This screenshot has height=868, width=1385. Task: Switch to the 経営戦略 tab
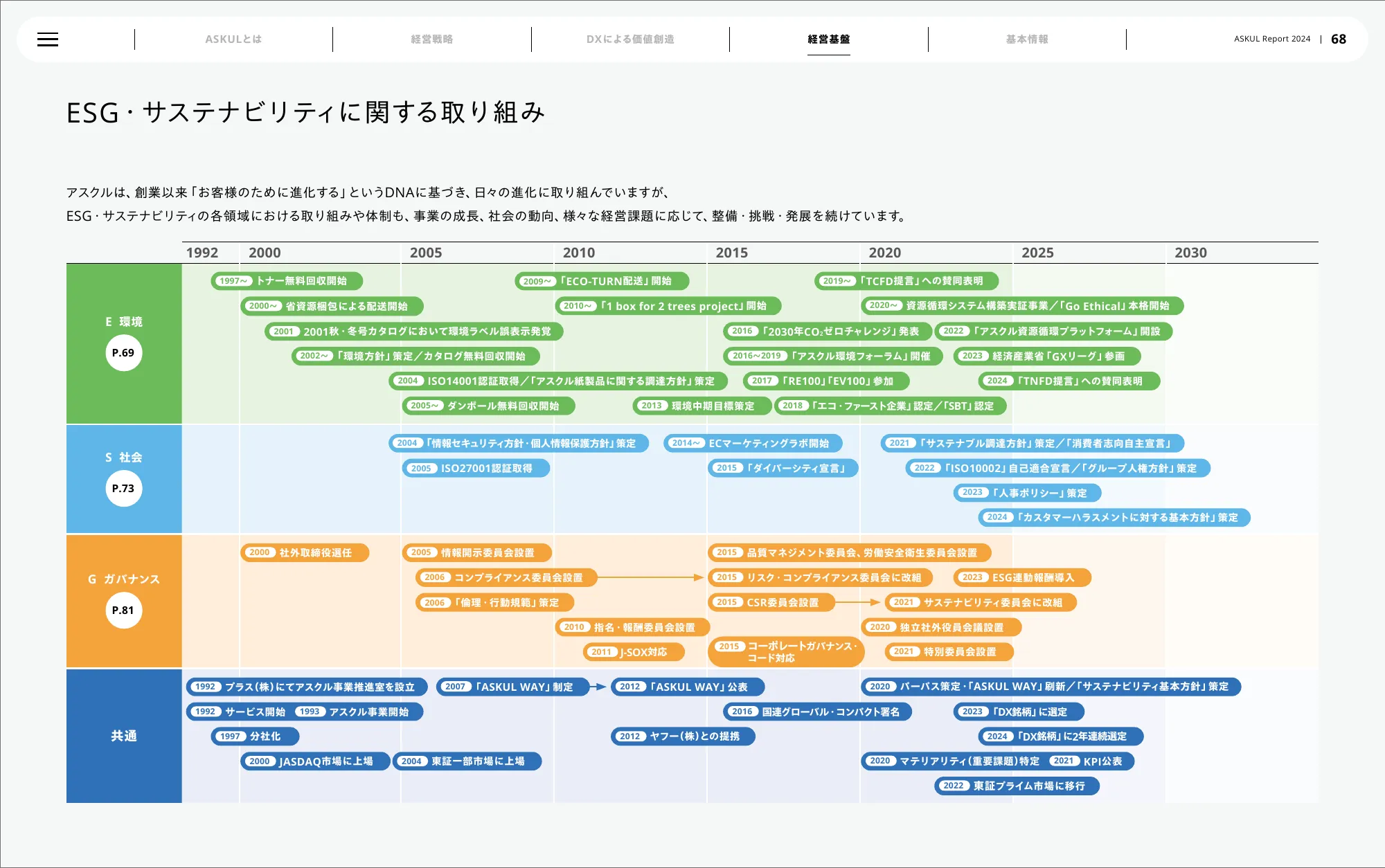pos(431,39)
